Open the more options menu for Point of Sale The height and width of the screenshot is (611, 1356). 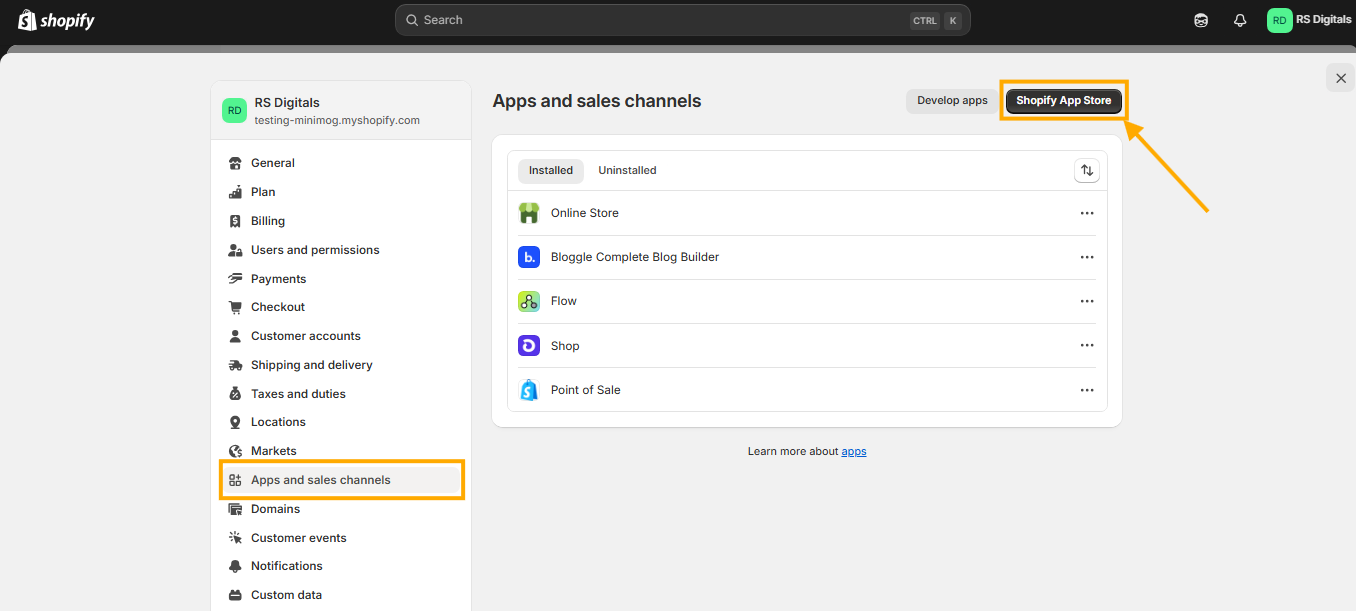click(1087, 390)
